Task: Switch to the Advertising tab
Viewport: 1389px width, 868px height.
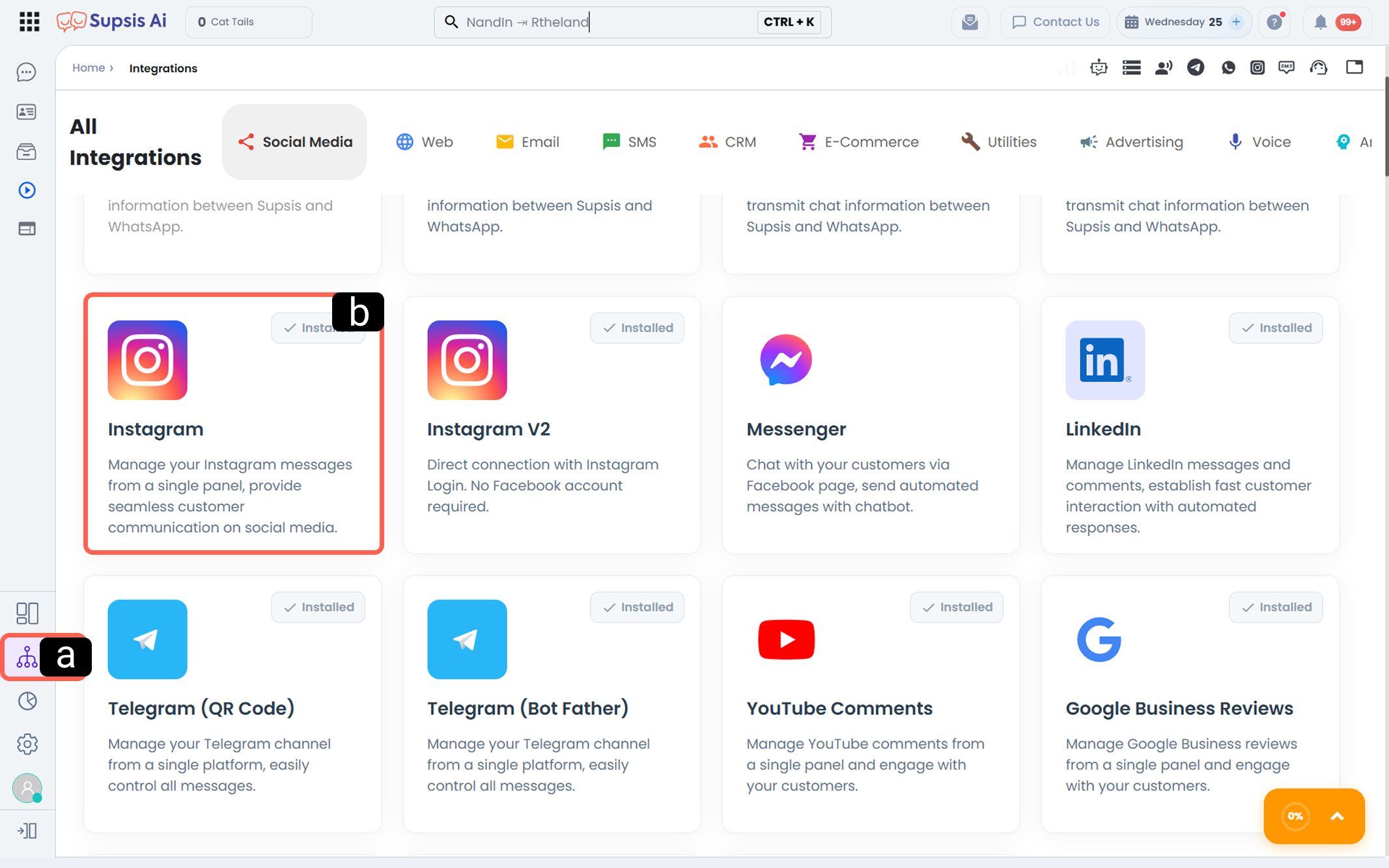Action: pos(1131,142)
